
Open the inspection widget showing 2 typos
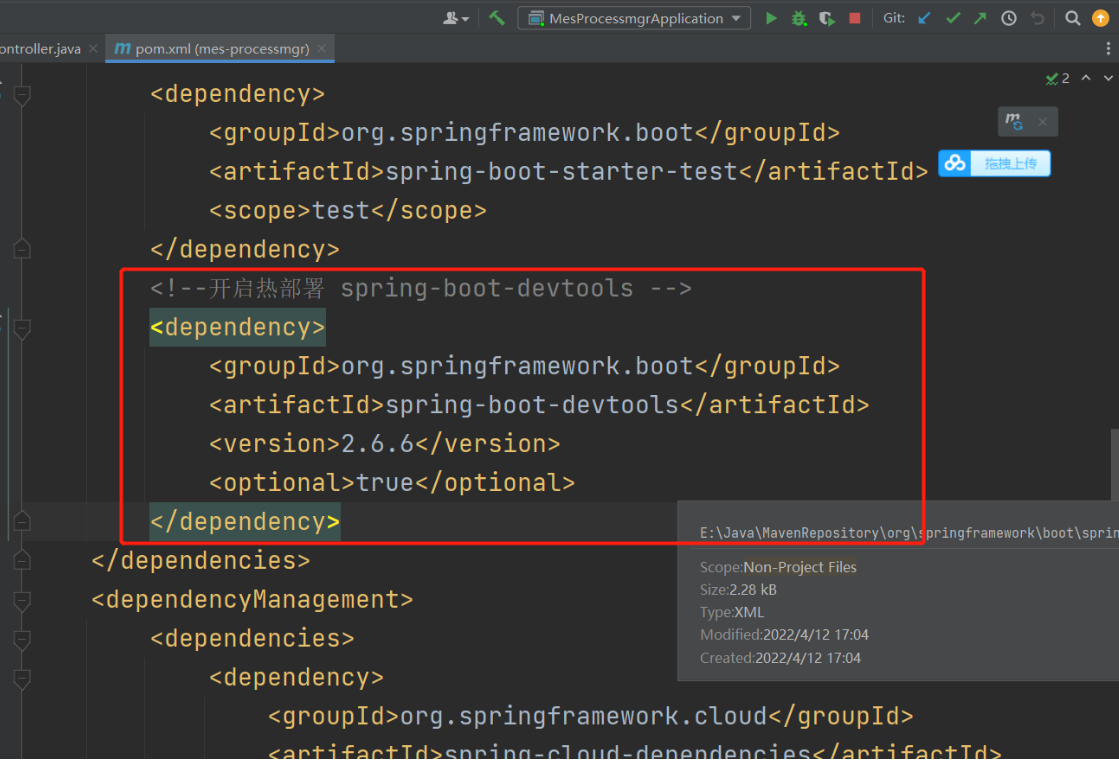(1058, 79)
